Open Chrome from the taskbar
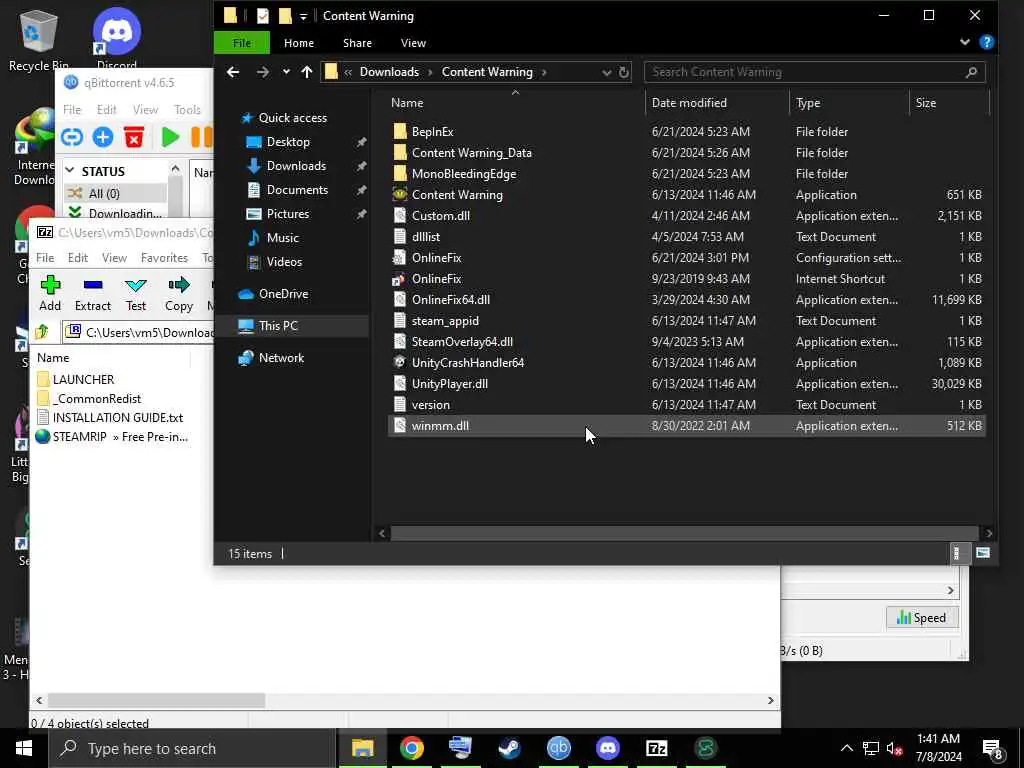This screenshot has height=768, width=1024. pyautogui.click(x=411, y=748)
